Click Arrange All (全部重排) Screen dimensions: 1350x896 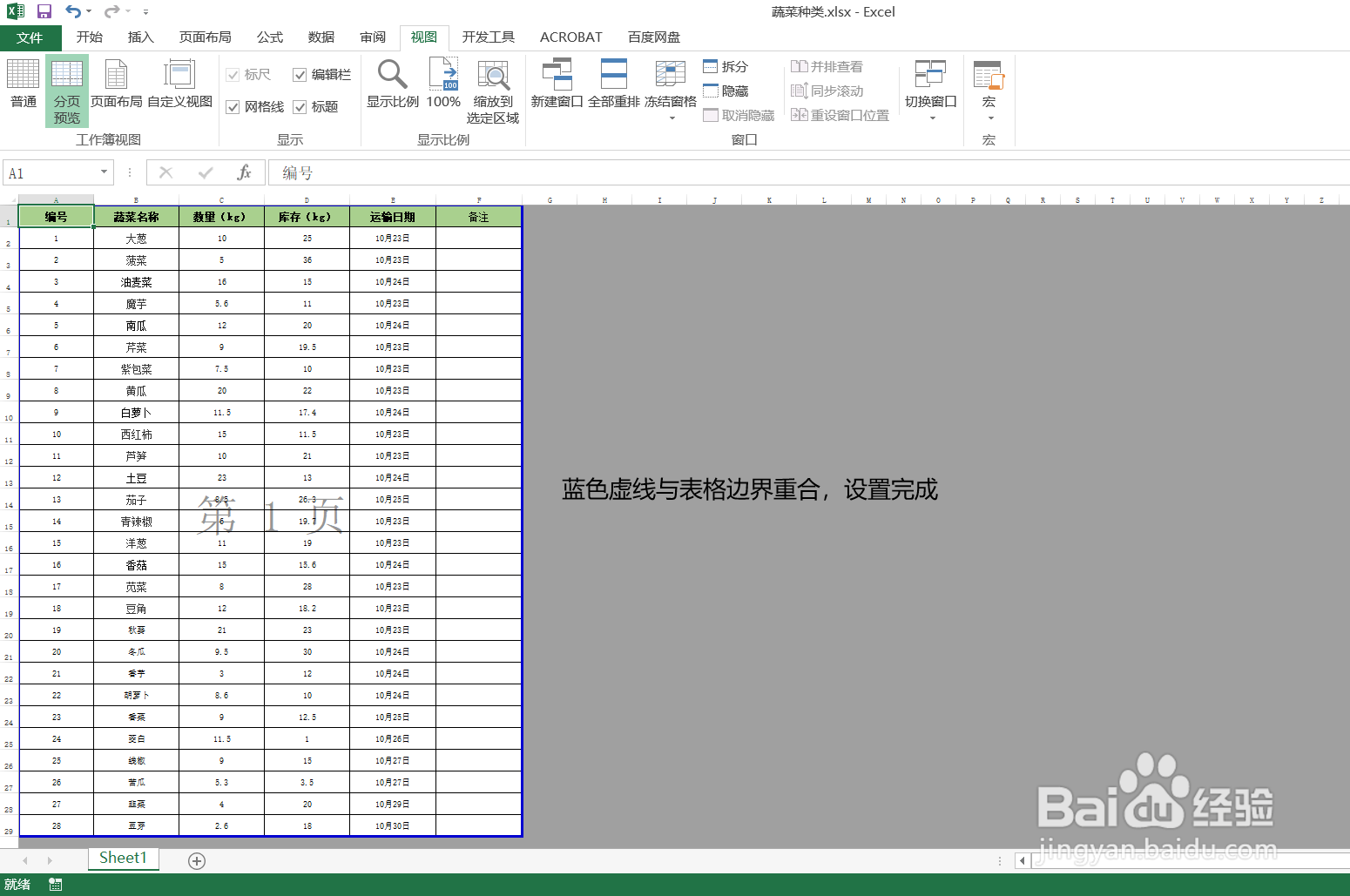[614, 84]
